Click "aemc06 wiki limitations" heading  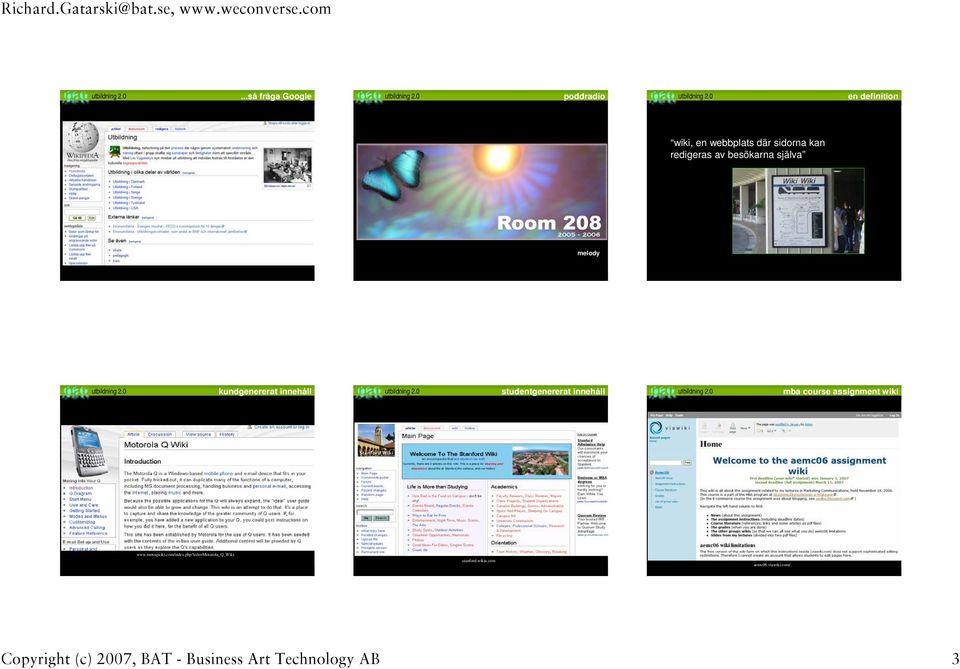pyautogui.click(x=727, y=545)
